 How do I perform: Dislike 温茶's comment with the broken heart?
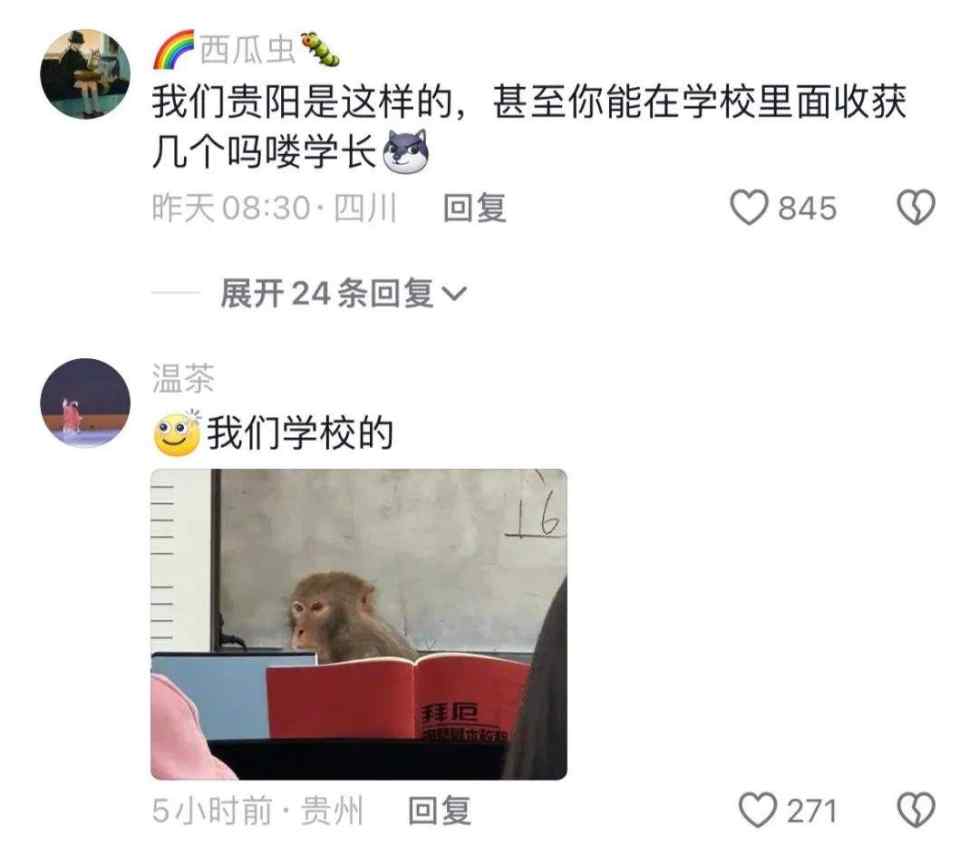pyautogui.click(x=916, y=810)
